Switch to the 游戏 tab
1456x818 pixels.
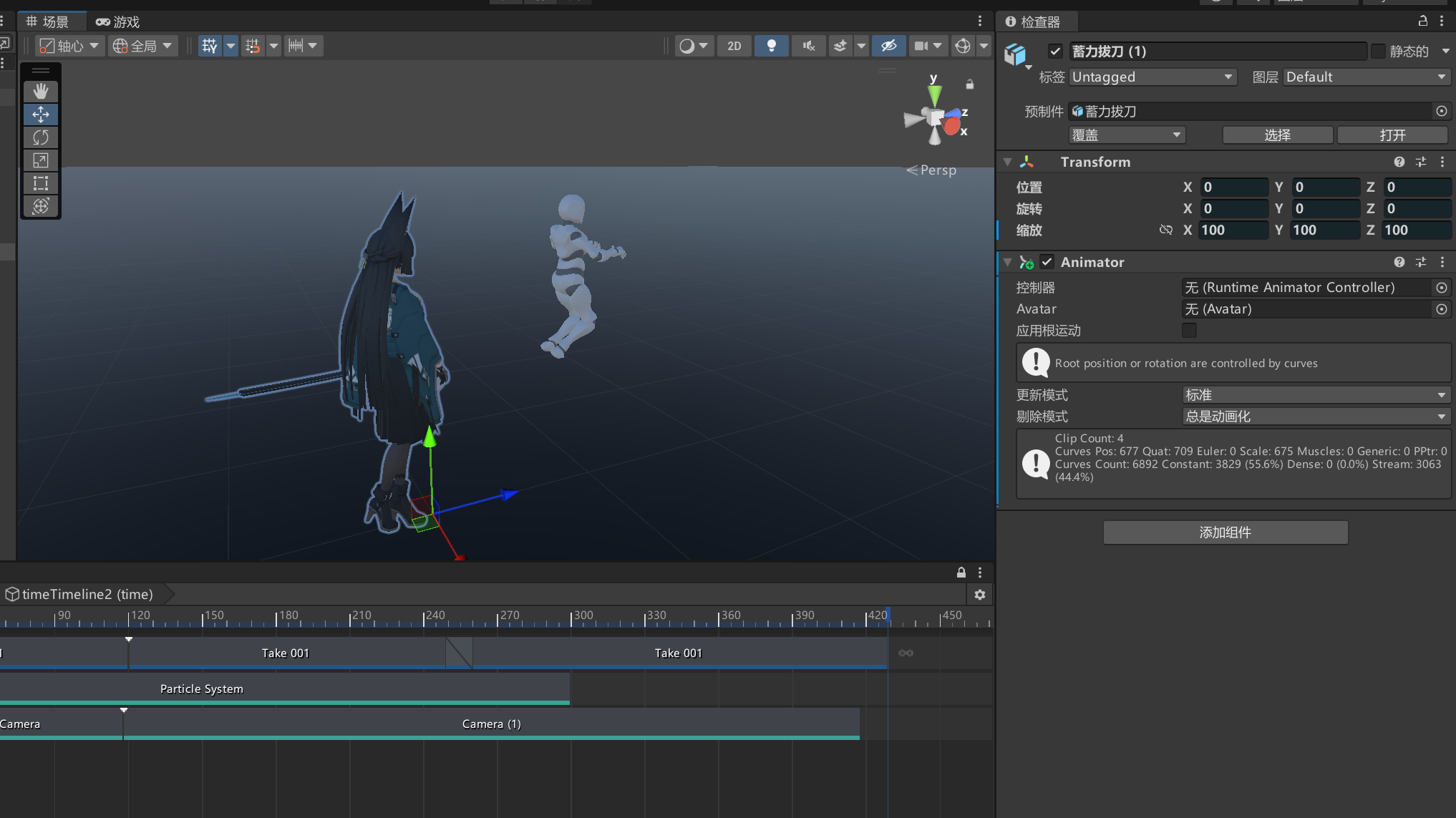coord(118,22)
